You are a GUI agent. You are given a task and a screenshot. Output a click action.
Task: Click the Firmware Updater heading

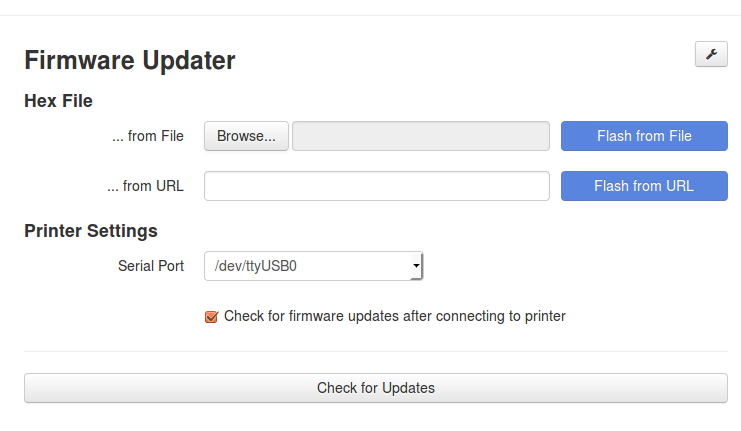(129, 60)
